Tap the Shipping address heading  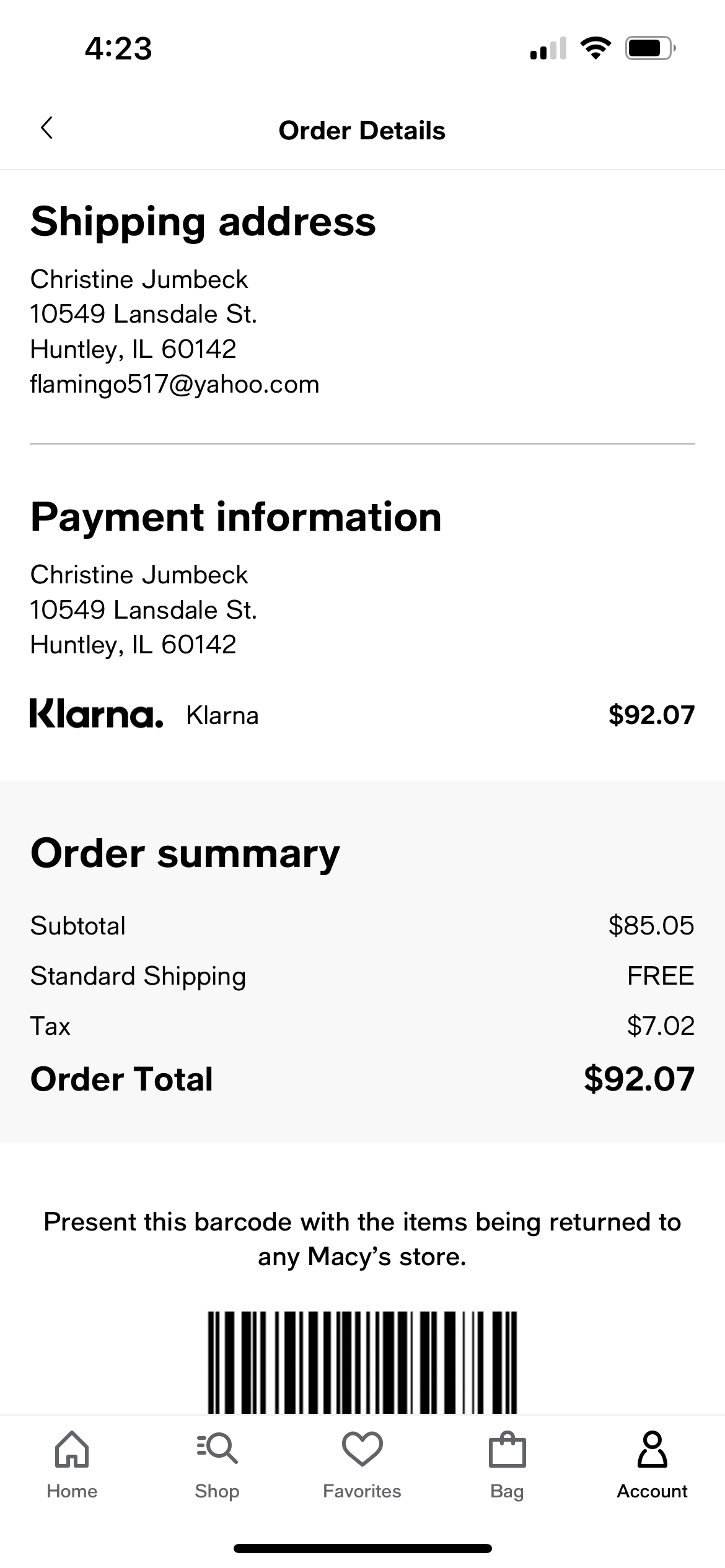(203, 222)
